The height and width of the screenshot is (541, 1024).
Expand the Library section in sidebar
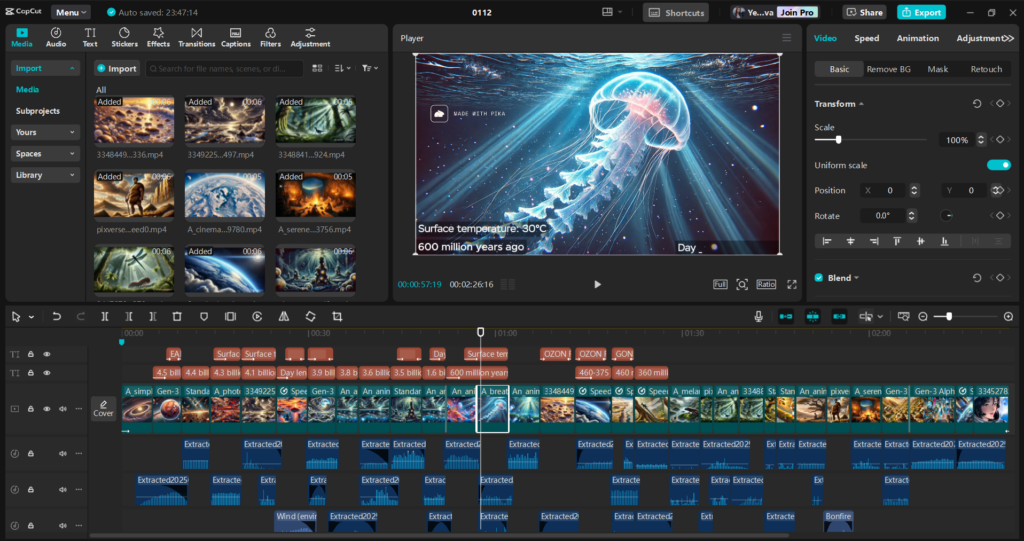(45, 175)
